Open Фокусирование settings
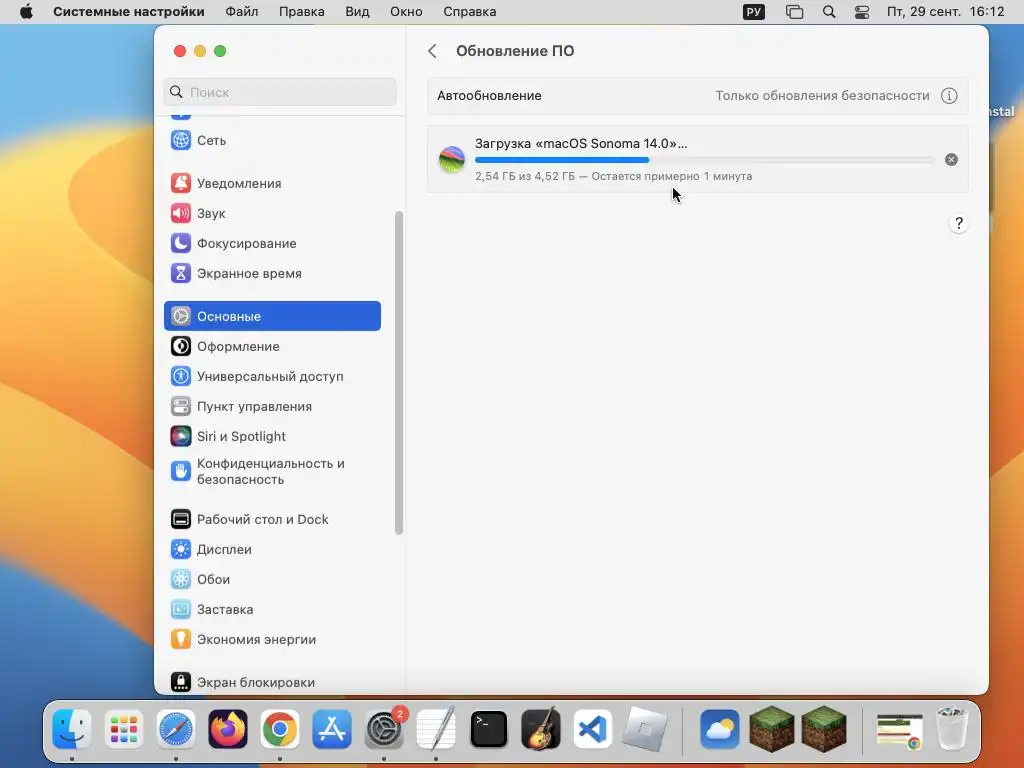 click(272, 244)
